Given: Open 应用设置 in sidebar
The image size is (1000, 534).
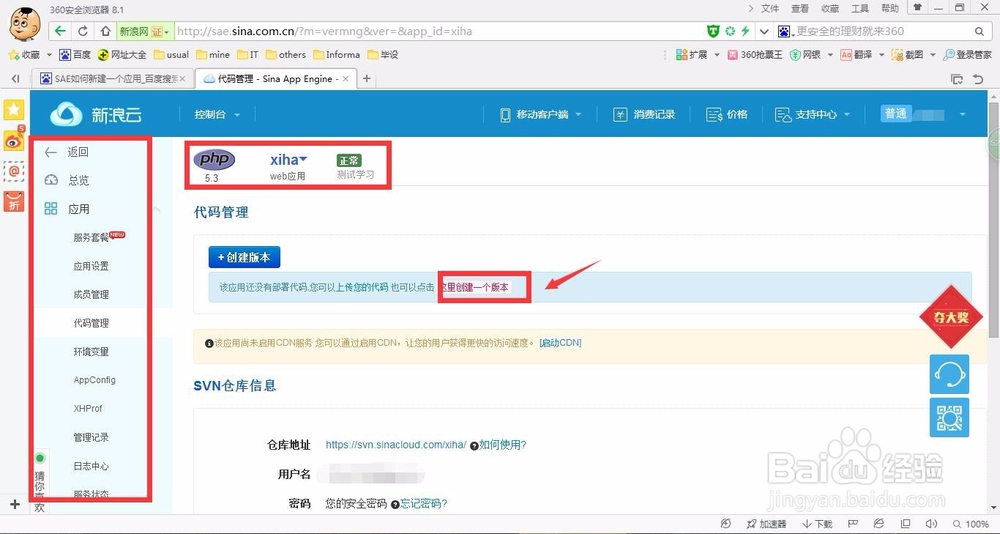Looking at the screenshot, I should coord(91,266).
